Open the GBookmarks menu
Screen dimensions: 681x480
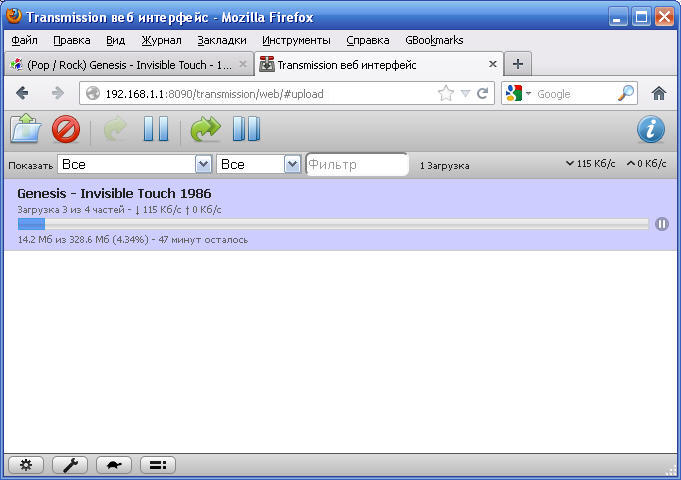tap(434, 40)
